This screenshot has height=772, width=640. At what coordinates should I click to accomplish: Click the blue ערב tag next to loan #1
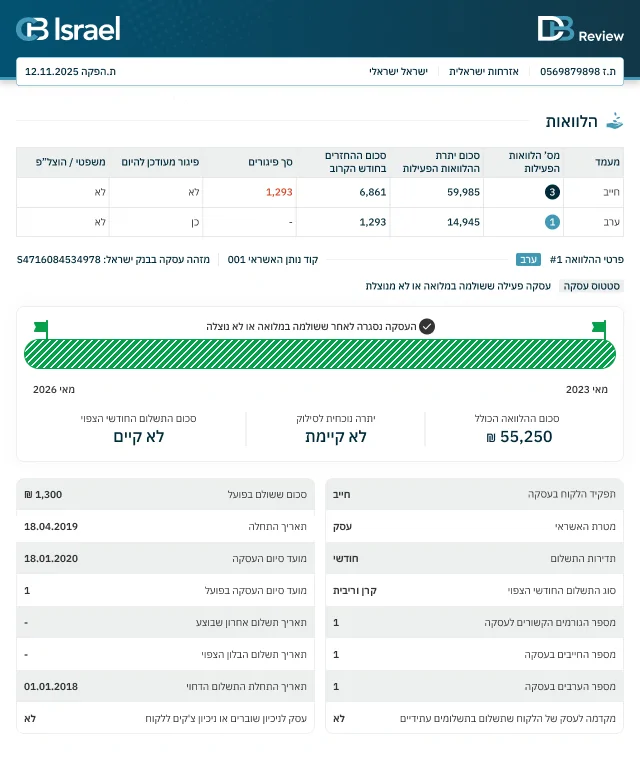[x=528, y=259]
